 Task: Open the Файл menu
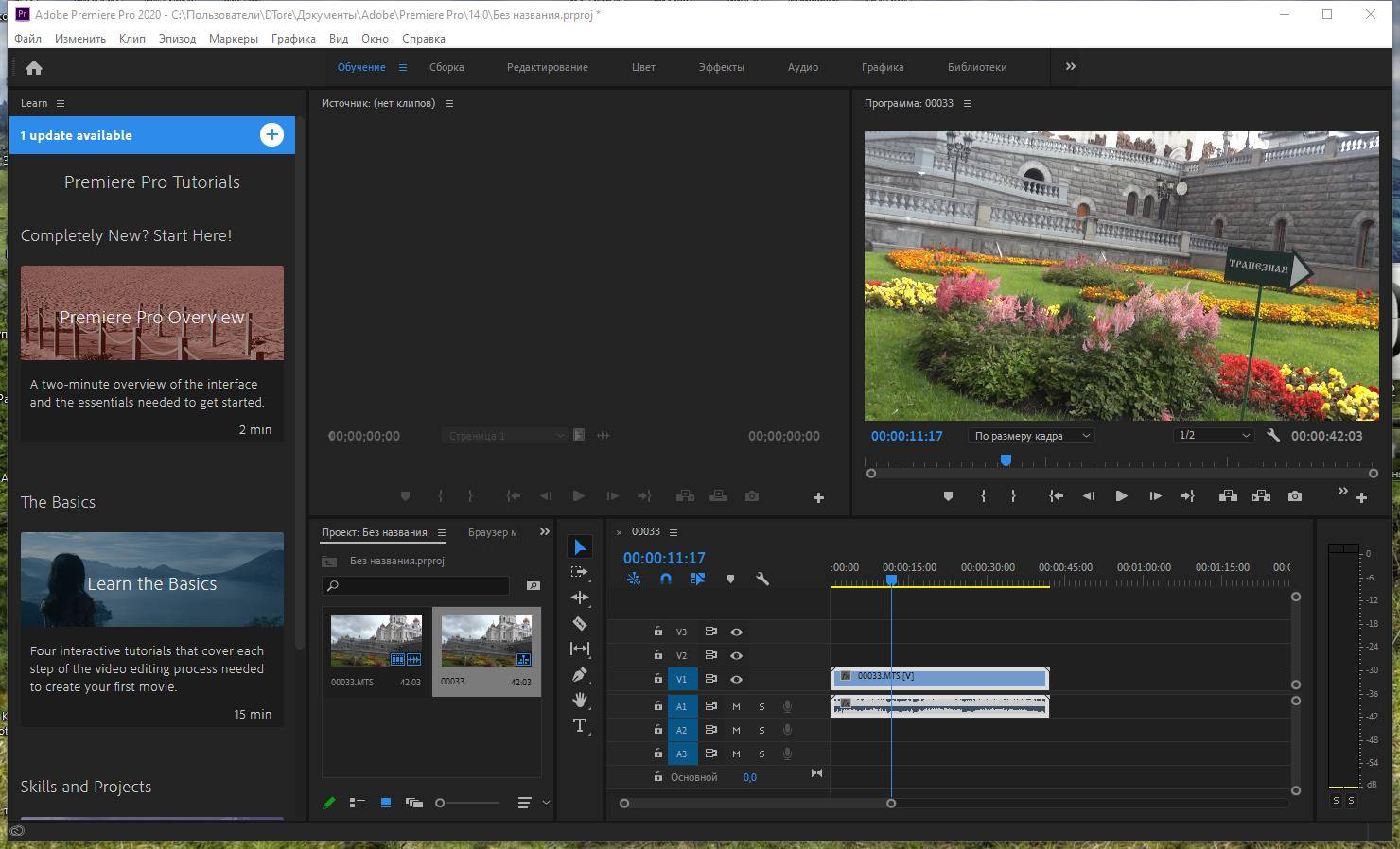click(x=27, y=39)
